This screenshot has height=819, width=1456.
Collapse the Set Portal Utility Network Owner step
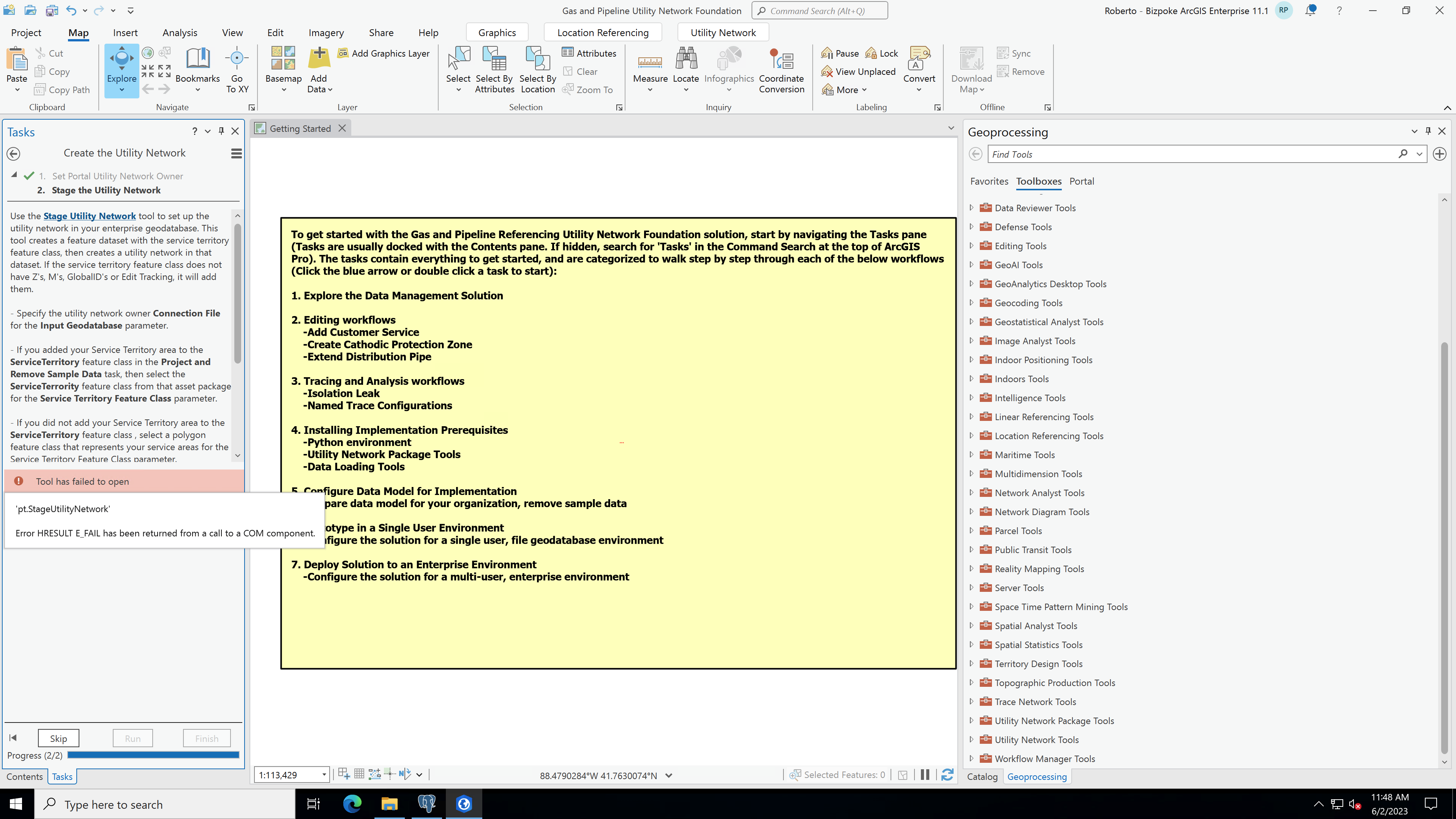tap(14, 175)
